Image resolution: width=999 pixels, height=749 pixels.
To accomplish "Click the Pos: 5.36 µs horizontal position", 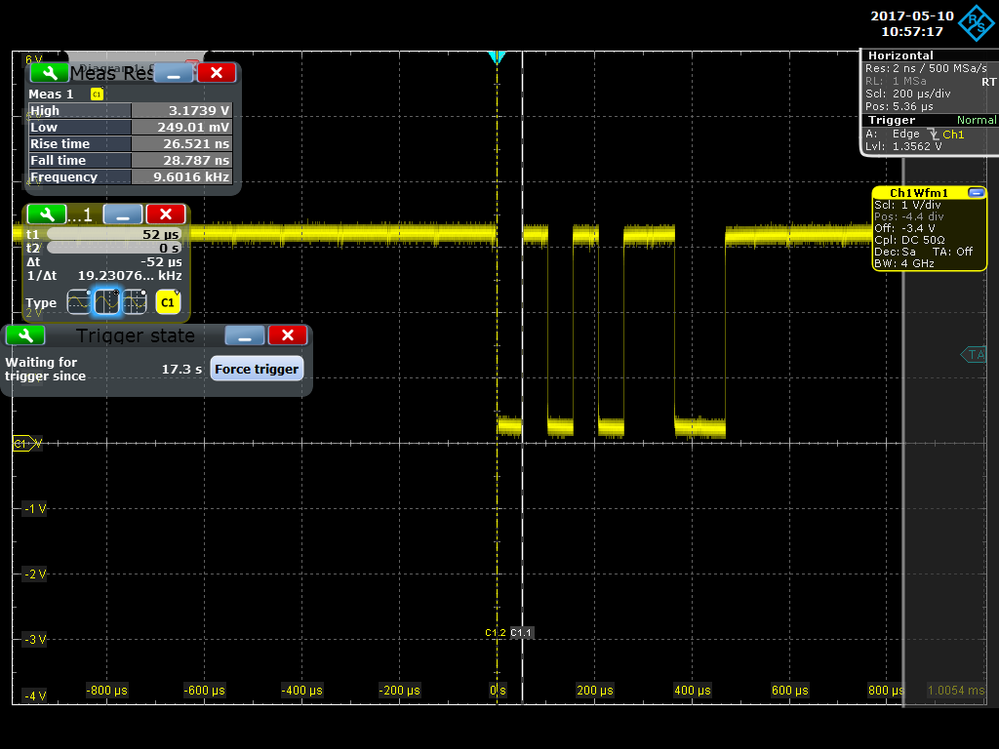I will [899, 106].
